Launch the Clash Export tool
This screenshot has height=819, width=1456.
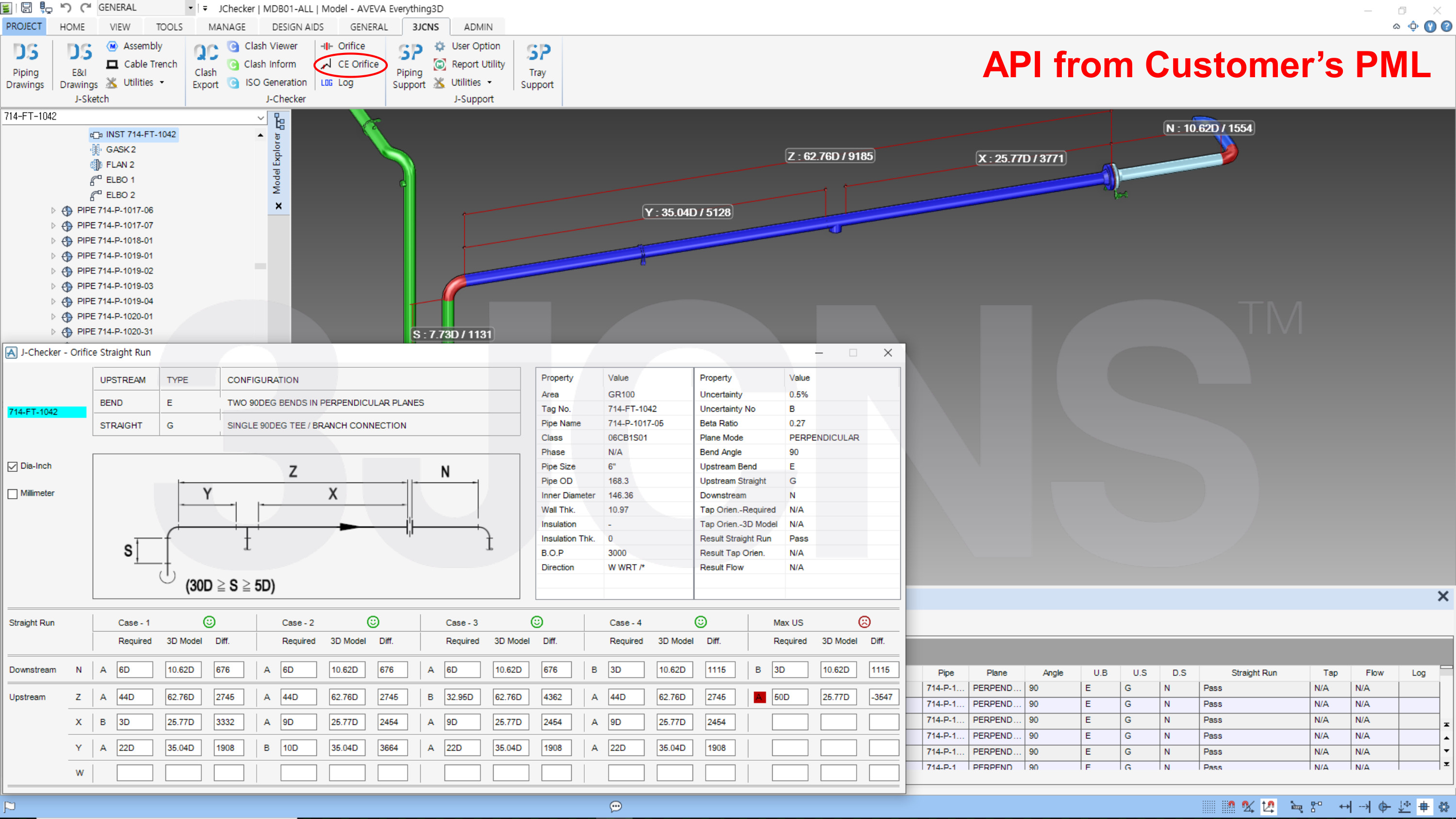point(205,66)
